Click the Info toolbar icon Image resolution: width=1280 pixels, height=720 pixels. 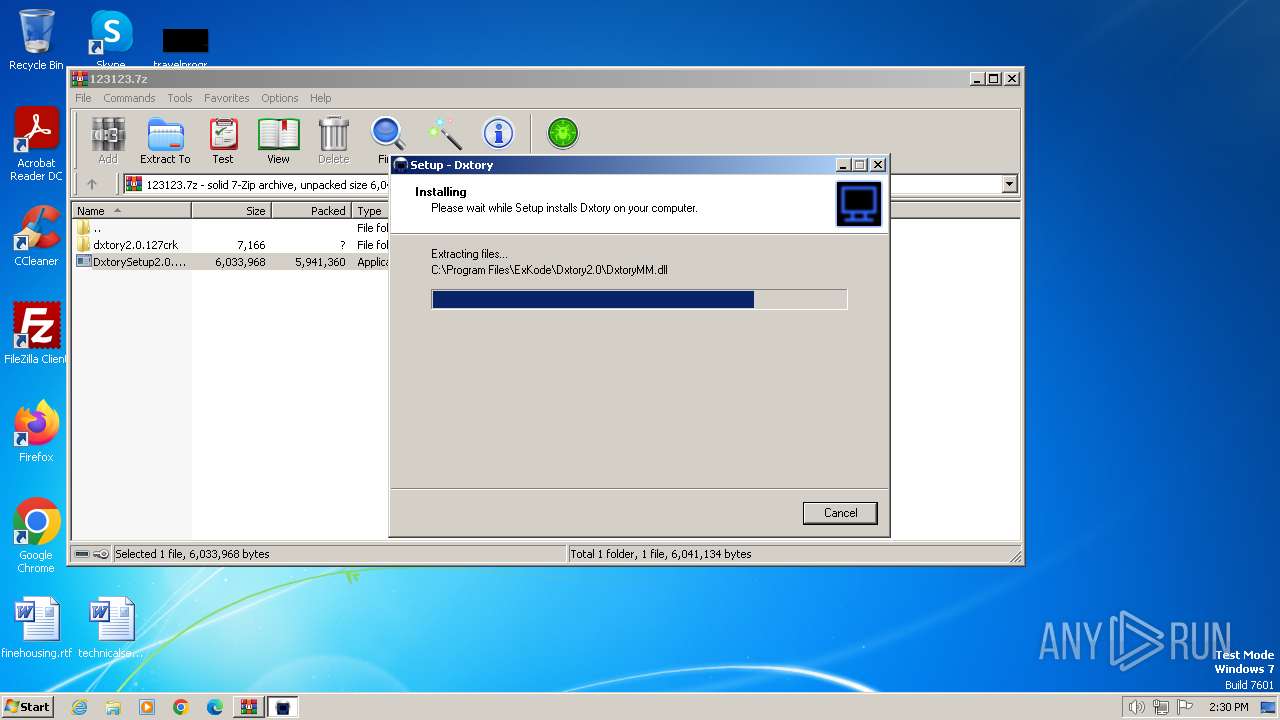498,134
